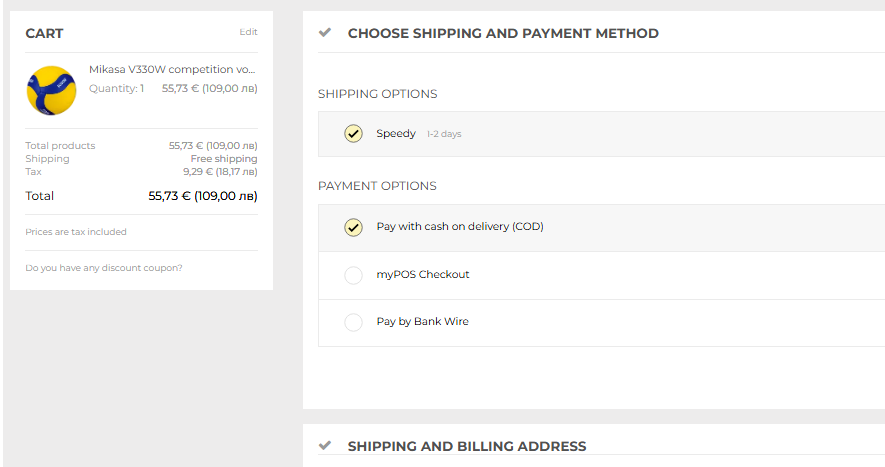Click the cart Total amount line

click(x=141, y=196)
